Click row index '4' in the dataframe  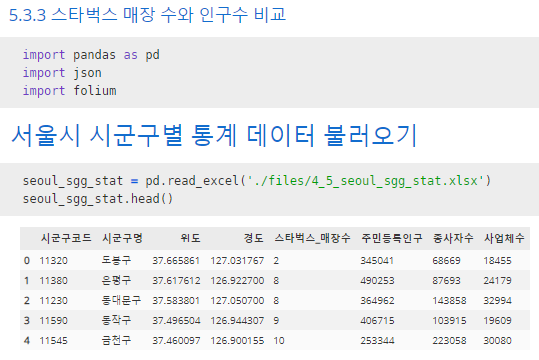pos(27,340)
